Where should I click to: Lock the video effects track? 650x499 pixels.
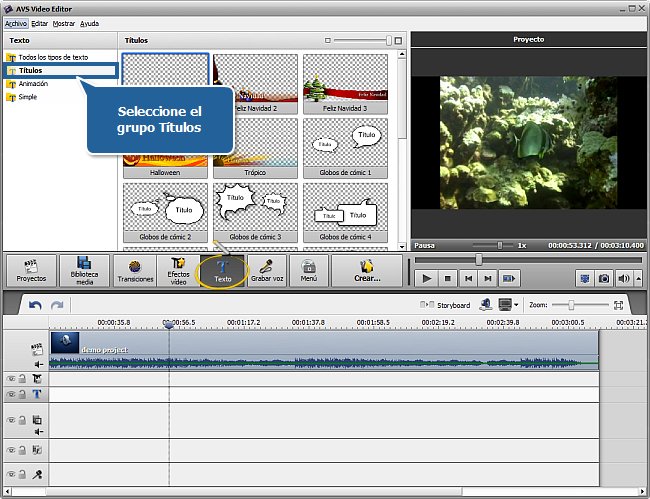23,379
